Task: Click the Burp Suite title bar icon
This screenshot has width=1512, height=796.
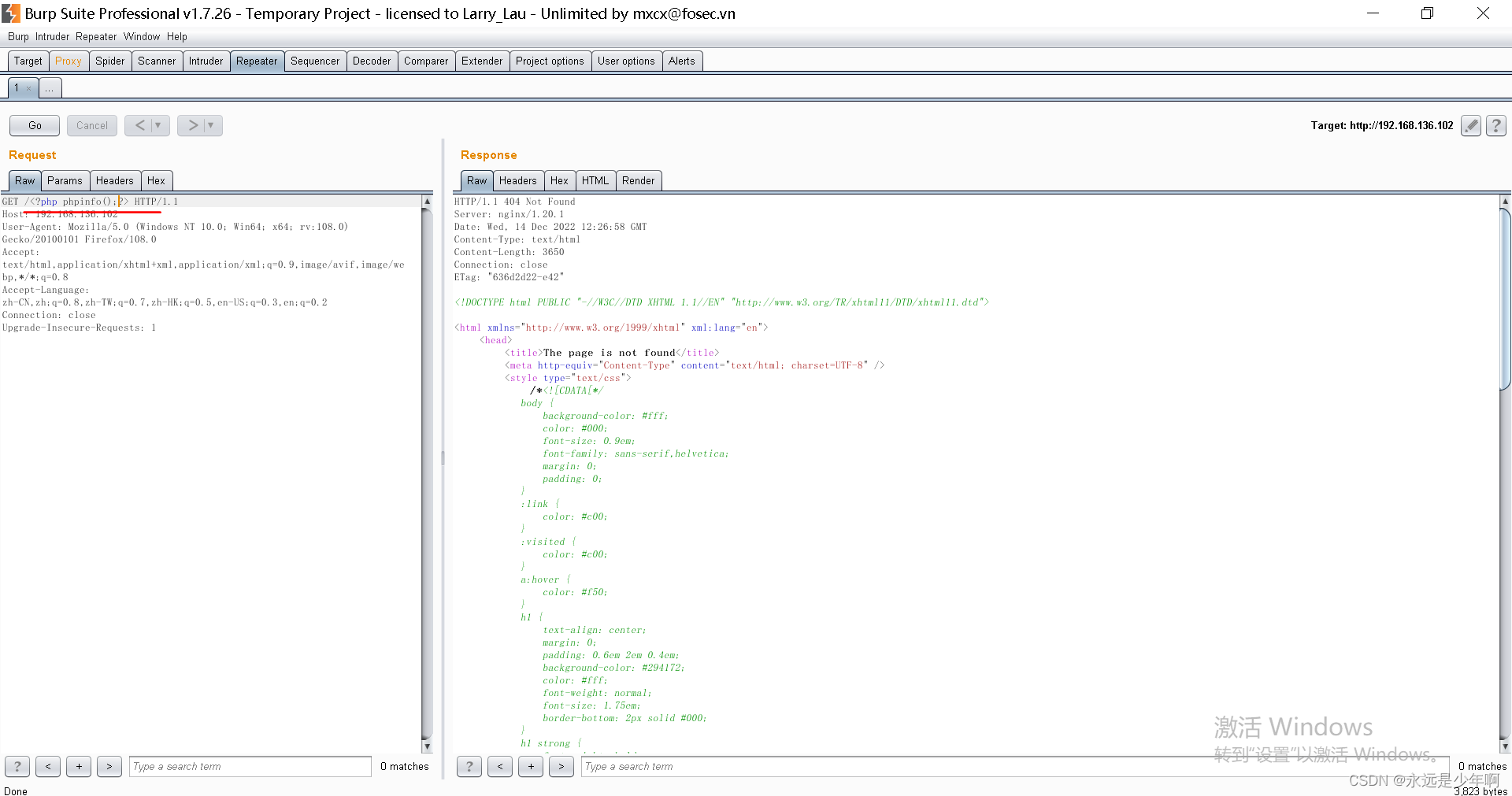Action: [x=11, y=13]
